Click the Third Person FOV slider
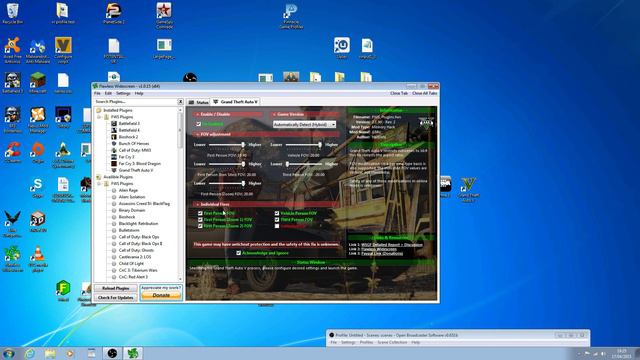Image resolution: width=640 pixels, height=360 pixels. 303,164
